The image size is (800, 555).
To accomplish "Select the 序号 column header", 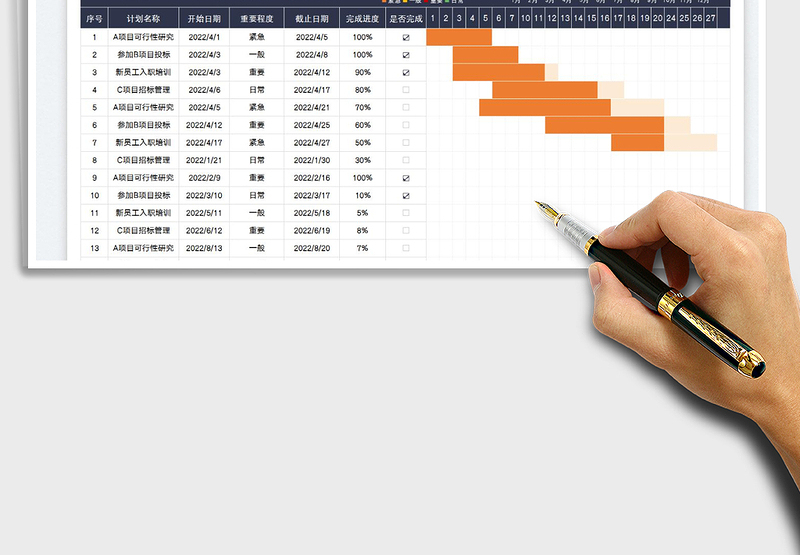I will [x=94, y=18].
